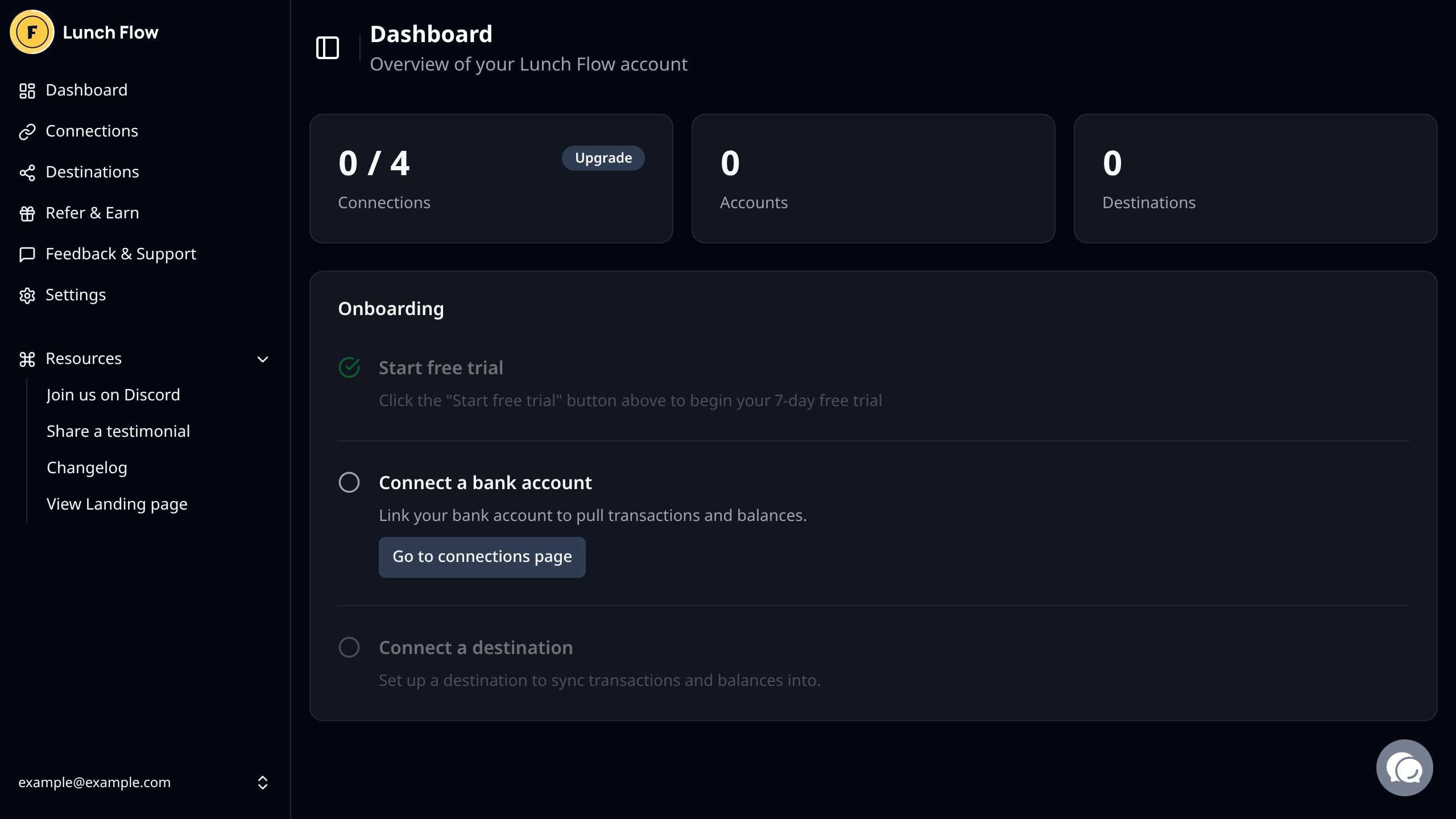Screen dimensions: 1456x819
Task: Click the Connections link icon
Action: pyautogui.click(x=27, y=131)
